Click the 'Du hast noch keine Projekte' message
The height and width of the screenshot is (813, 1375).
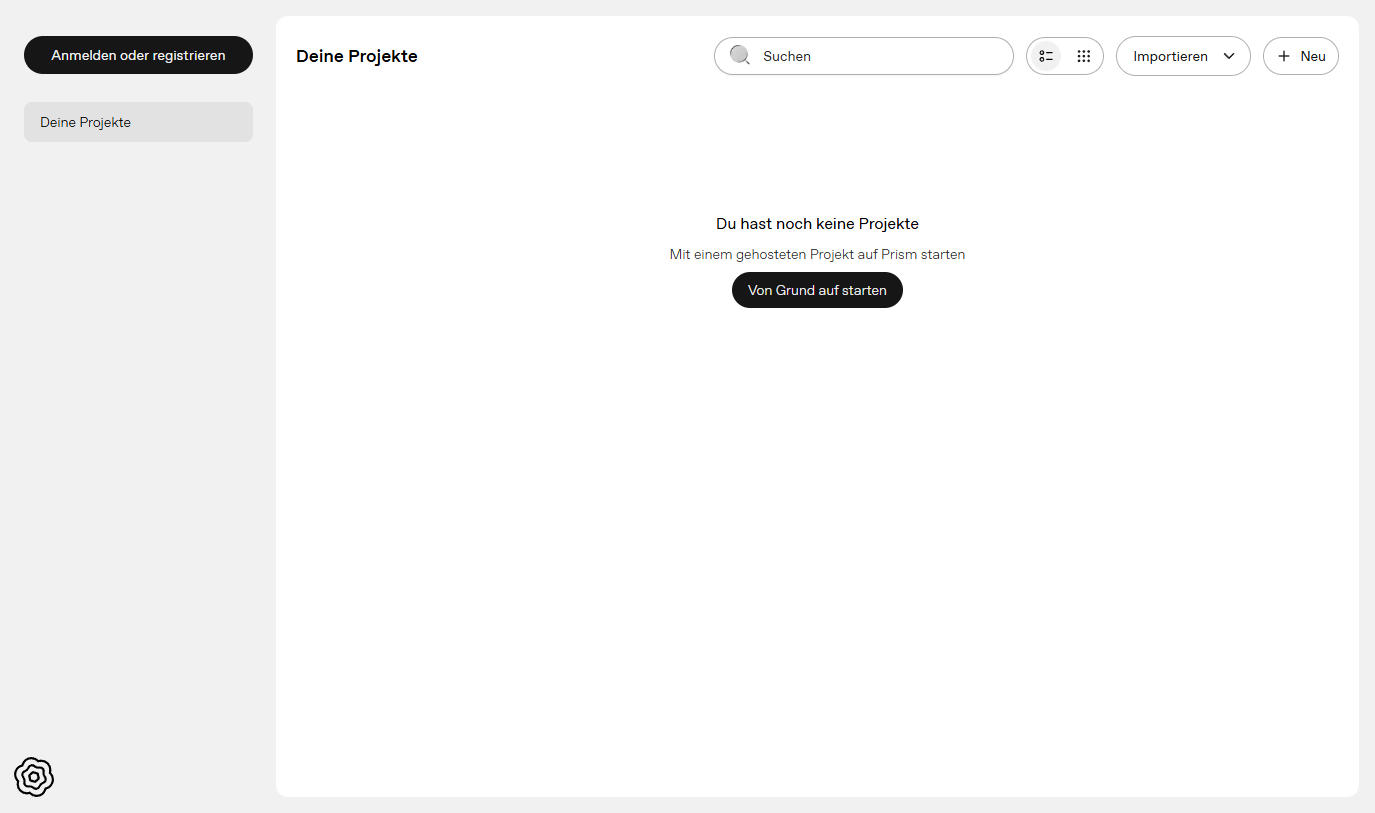pyautogui.click(x=817, y=224)
